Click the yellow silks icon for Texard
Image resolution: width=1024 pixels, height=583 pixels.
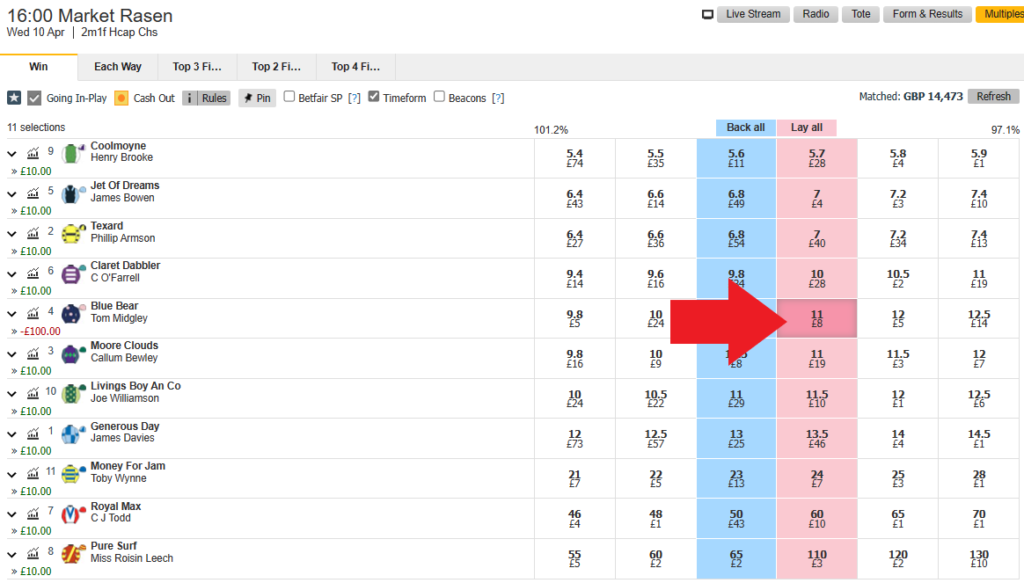[x=72, y=234]
